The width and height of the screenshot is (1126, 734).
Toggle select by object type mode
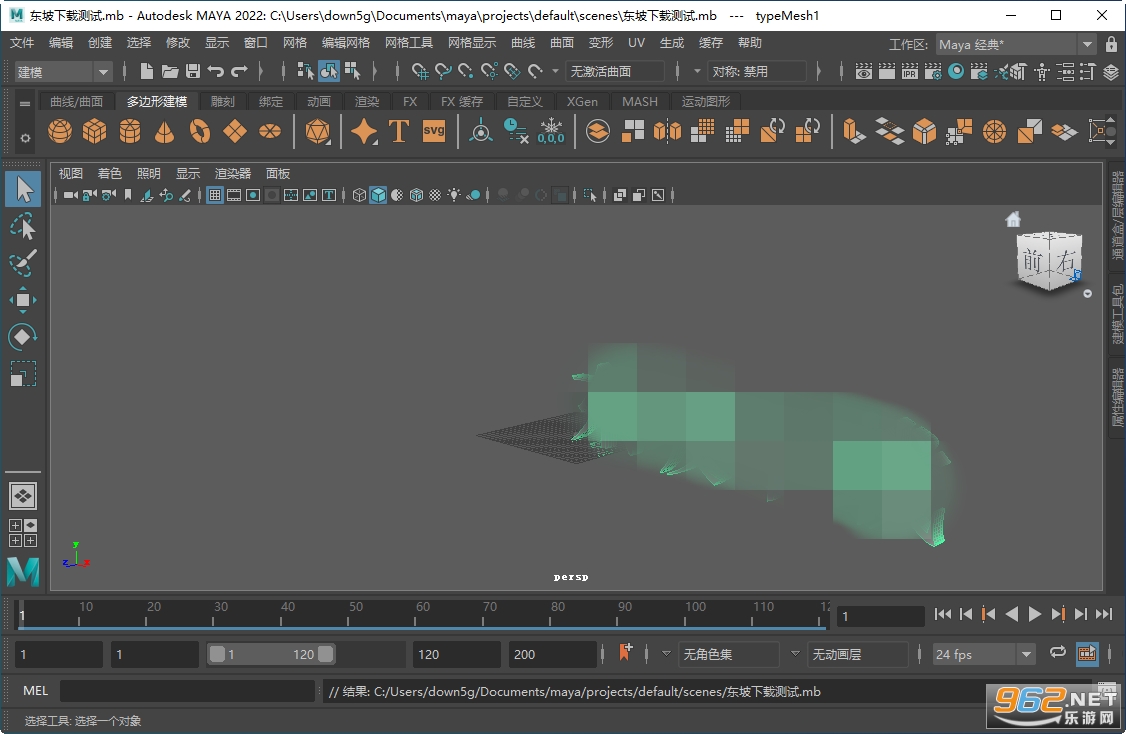pos(329,71)
